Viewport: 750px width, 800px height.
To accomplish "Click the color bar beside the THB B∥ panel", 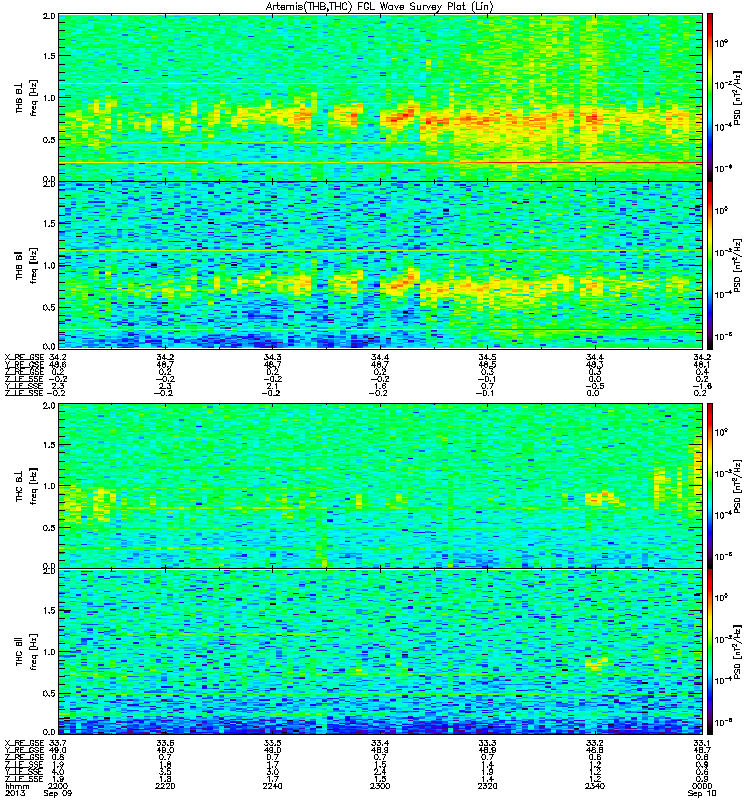I will coord(709,265).
